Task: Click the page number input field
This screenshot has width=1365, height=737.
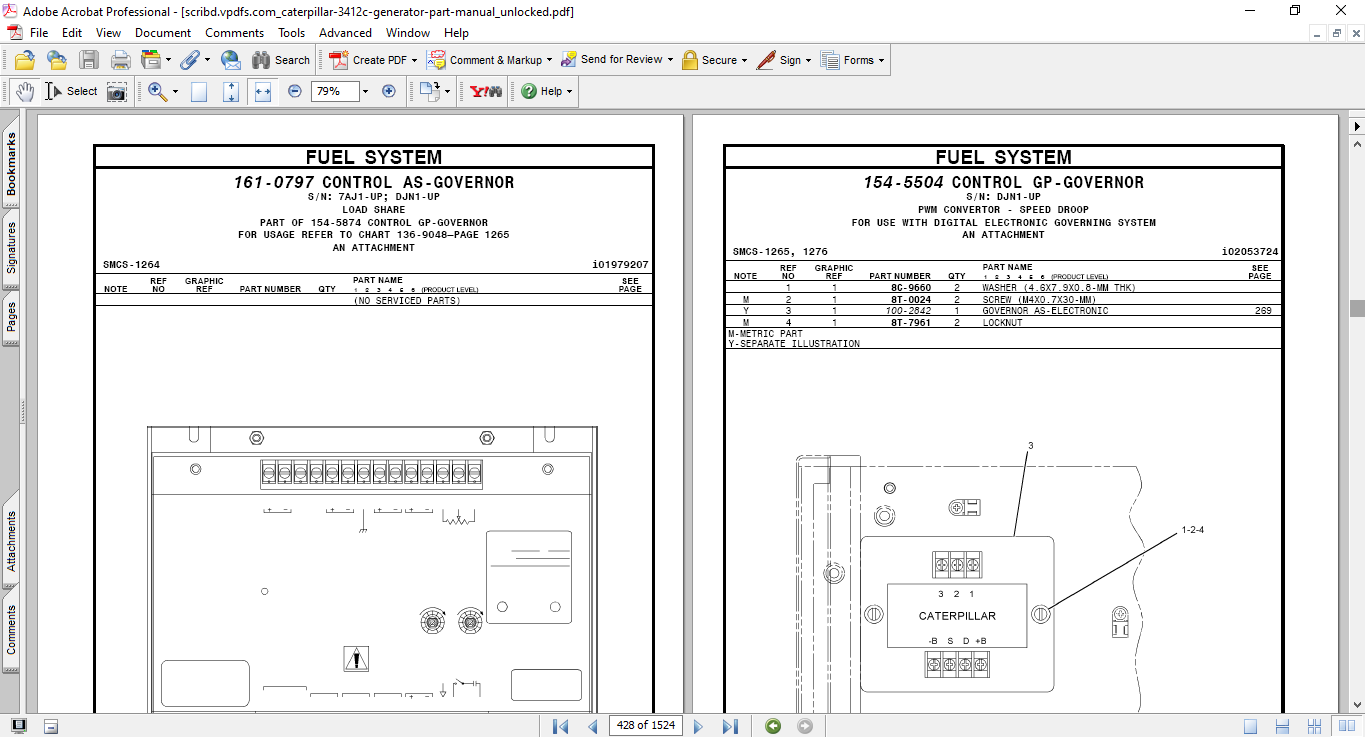Action: 645,726
